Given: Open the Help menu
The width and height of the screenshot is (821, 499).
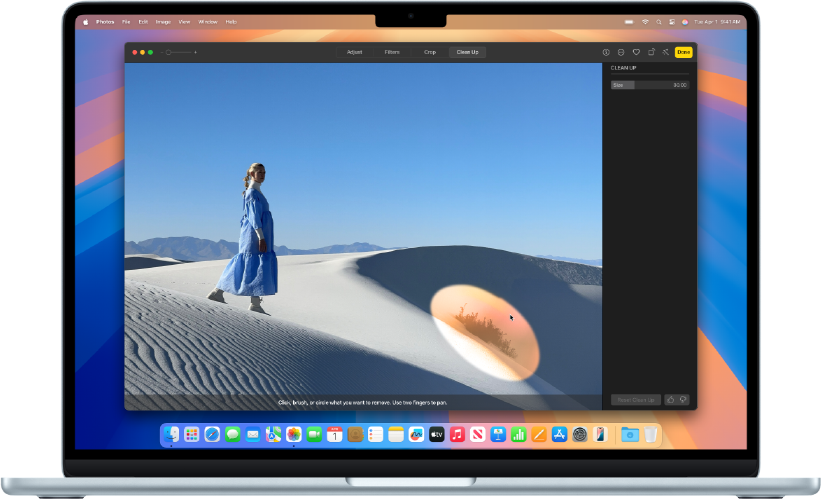Looking at the screenshot, I should pyautogui.click(x=231, y=22).
